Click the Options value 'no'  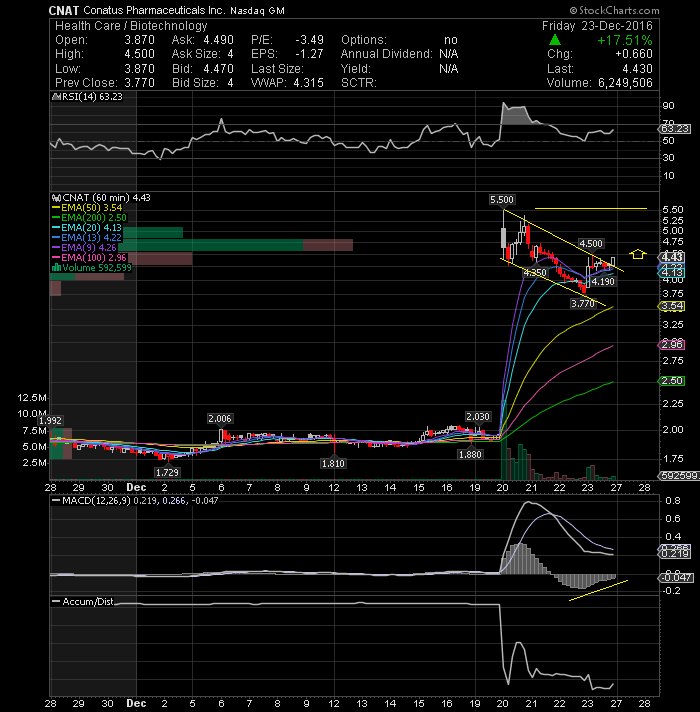(451, 40)
